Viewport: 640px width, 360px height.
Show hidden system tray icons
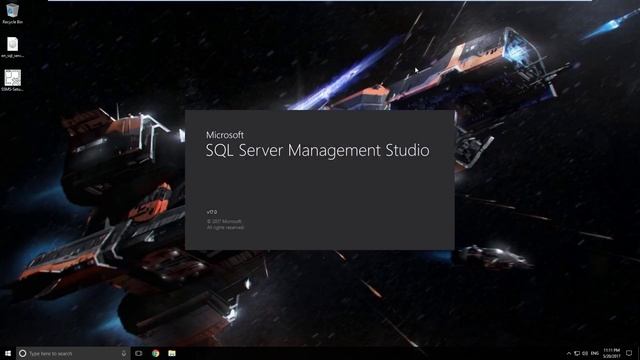pos(569,353)
